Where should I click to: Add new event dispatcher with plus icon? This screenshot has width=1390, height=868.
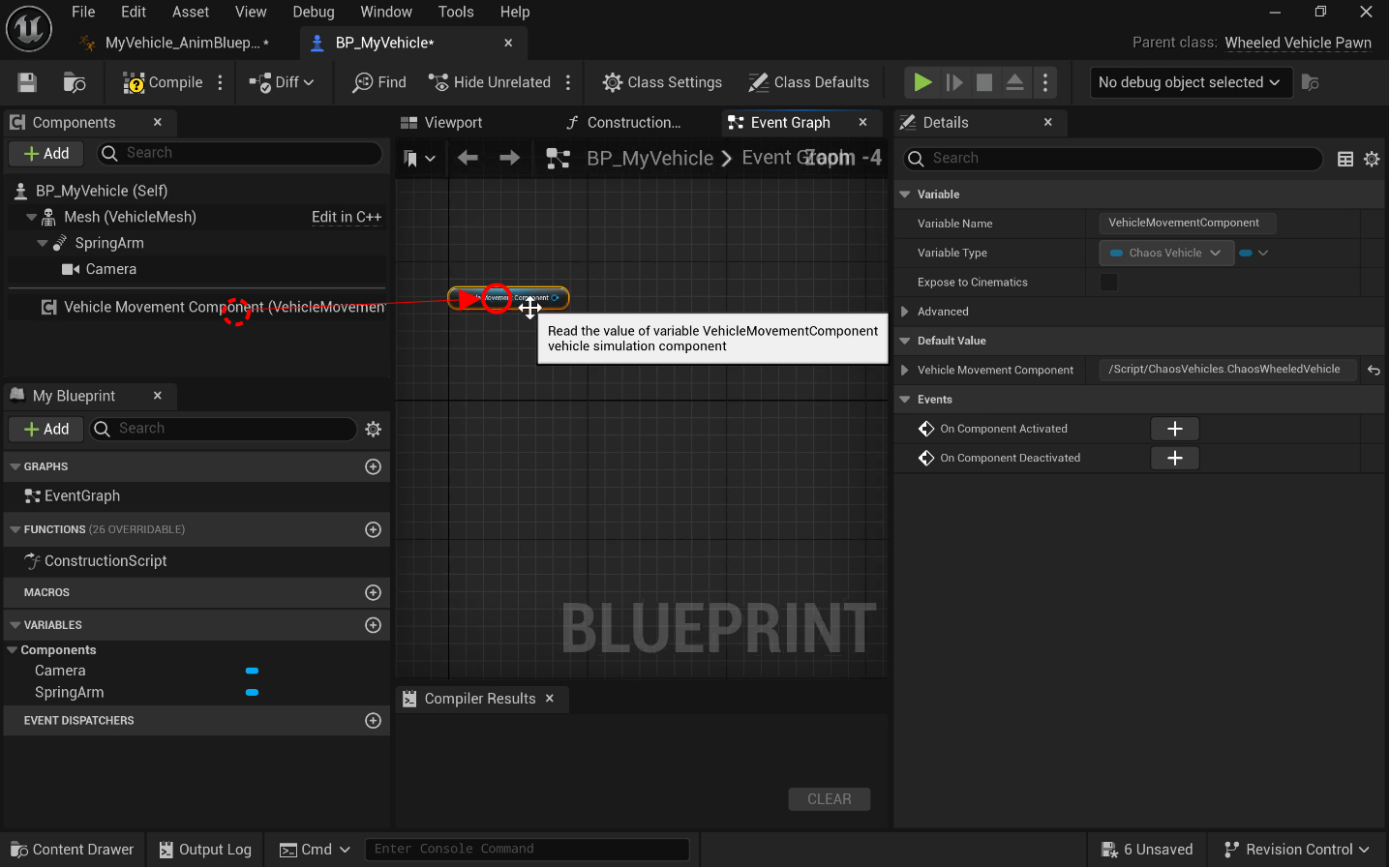click(x=373, y=720)
